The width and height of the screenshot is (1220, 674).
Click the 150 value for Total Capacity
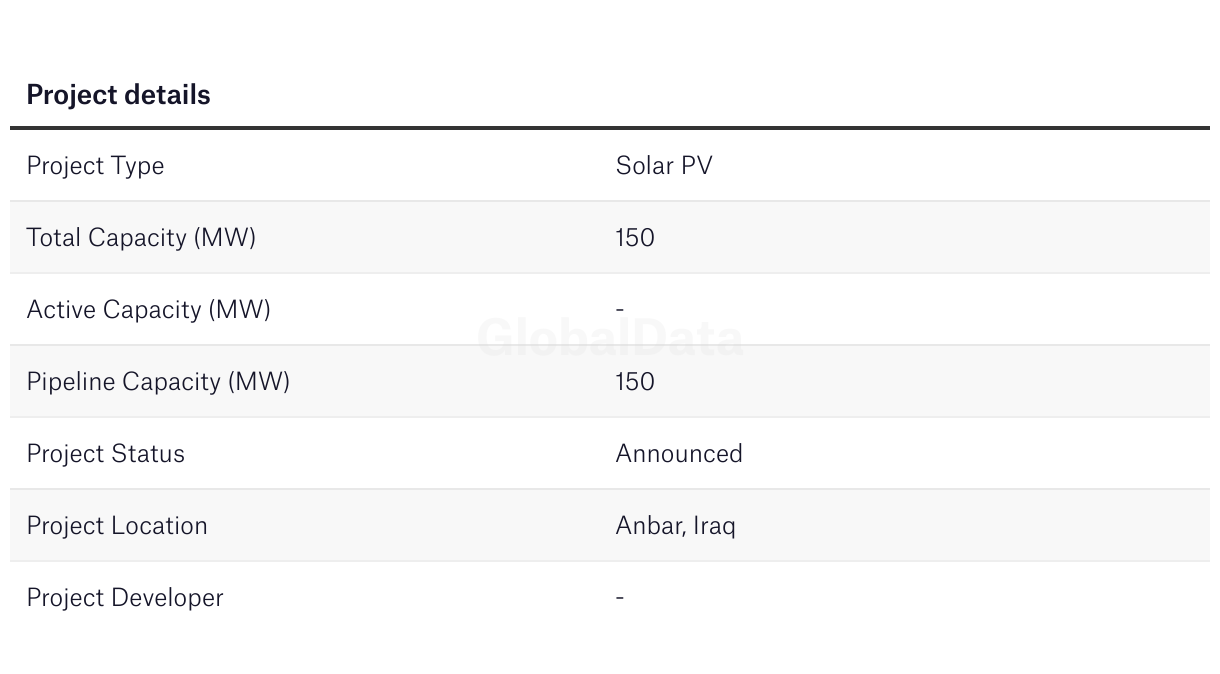click(635, 238)
